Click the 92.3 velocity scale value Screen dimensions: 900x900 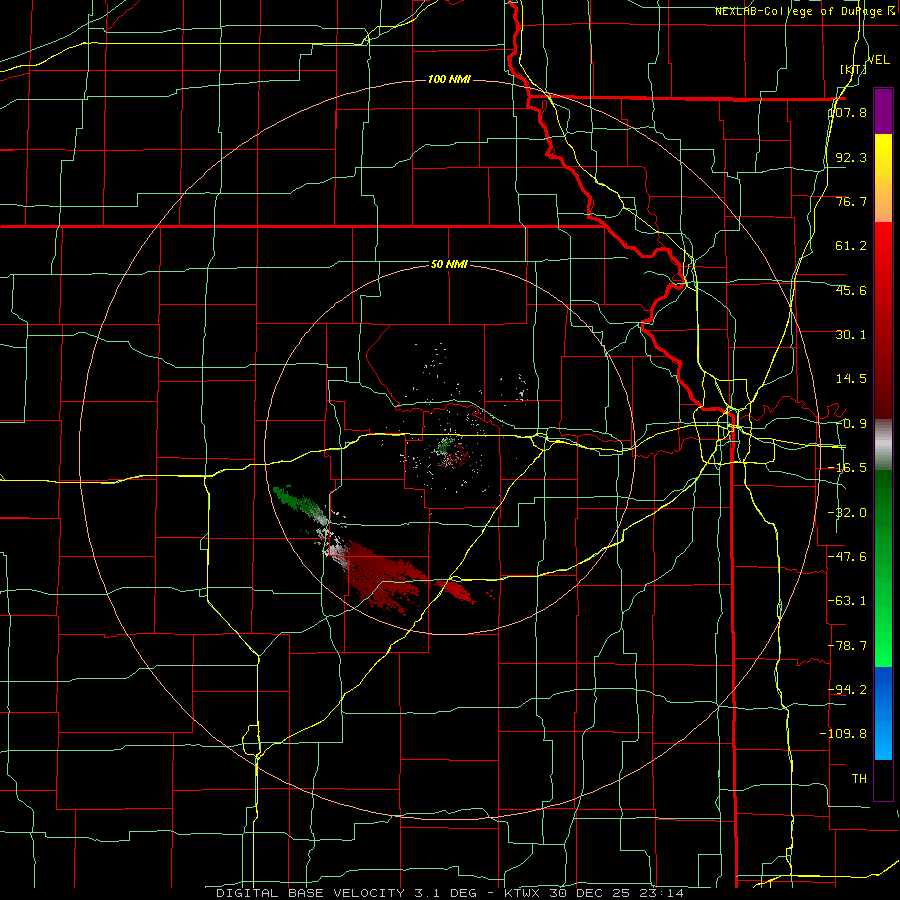click(x=851, y=157)
